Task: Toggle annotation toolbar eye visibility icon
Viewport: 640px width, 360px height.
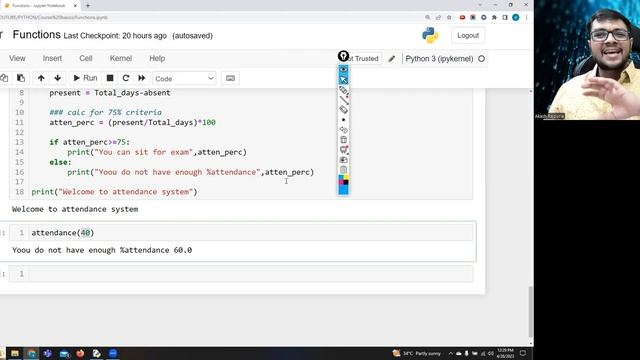Action: (x=344, y=70)
